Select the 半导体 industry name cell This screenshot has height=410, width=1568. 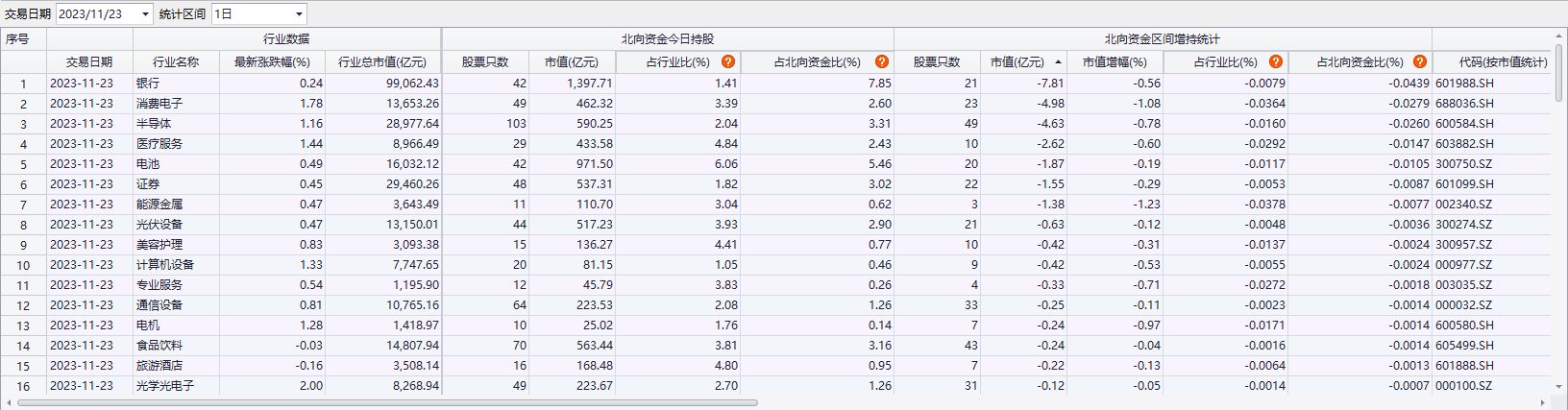[x=154, y=124]
